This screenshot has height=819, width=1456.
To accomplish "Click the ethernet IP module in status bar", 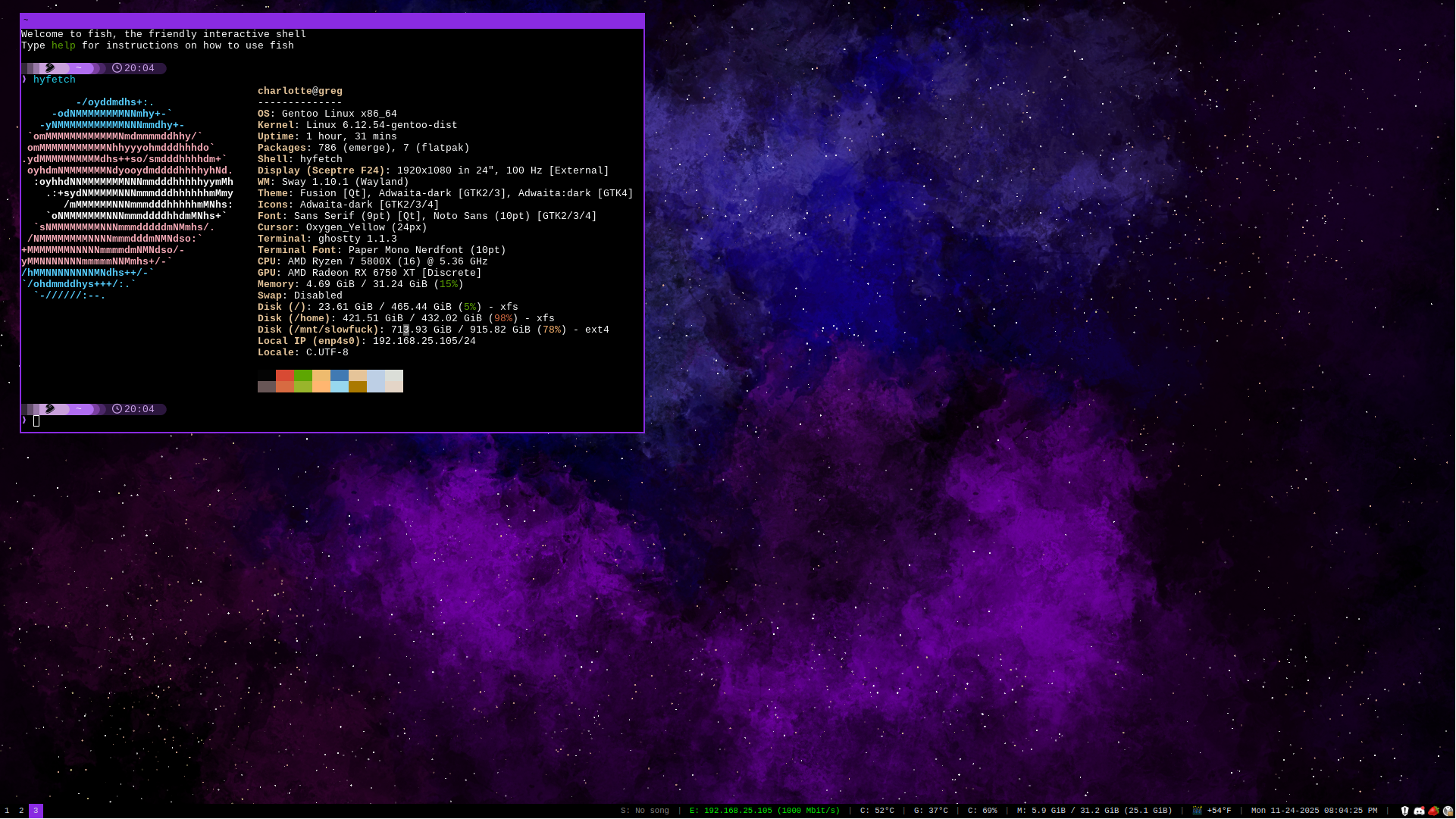I will click(764, 811).
